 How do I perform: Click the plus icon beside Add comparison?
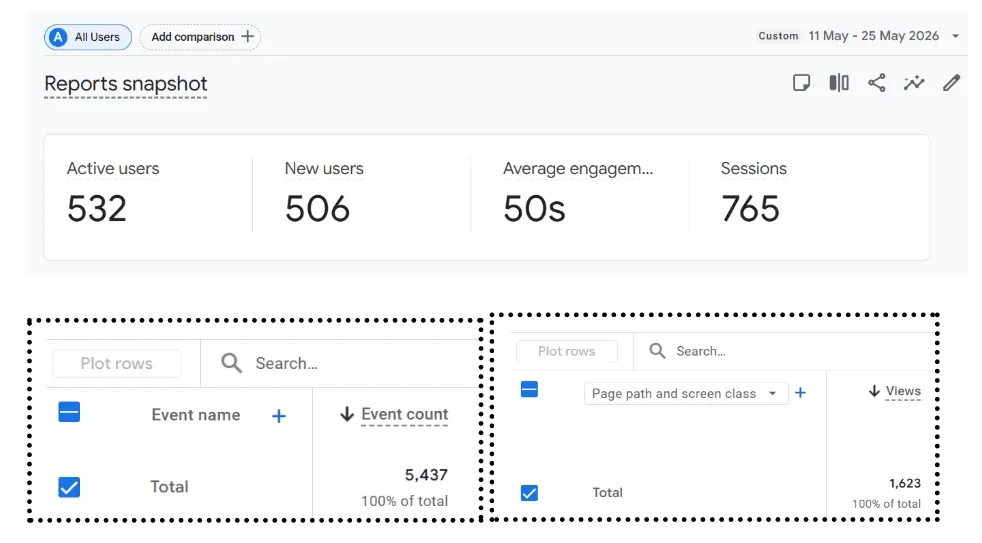pos(247,37)
